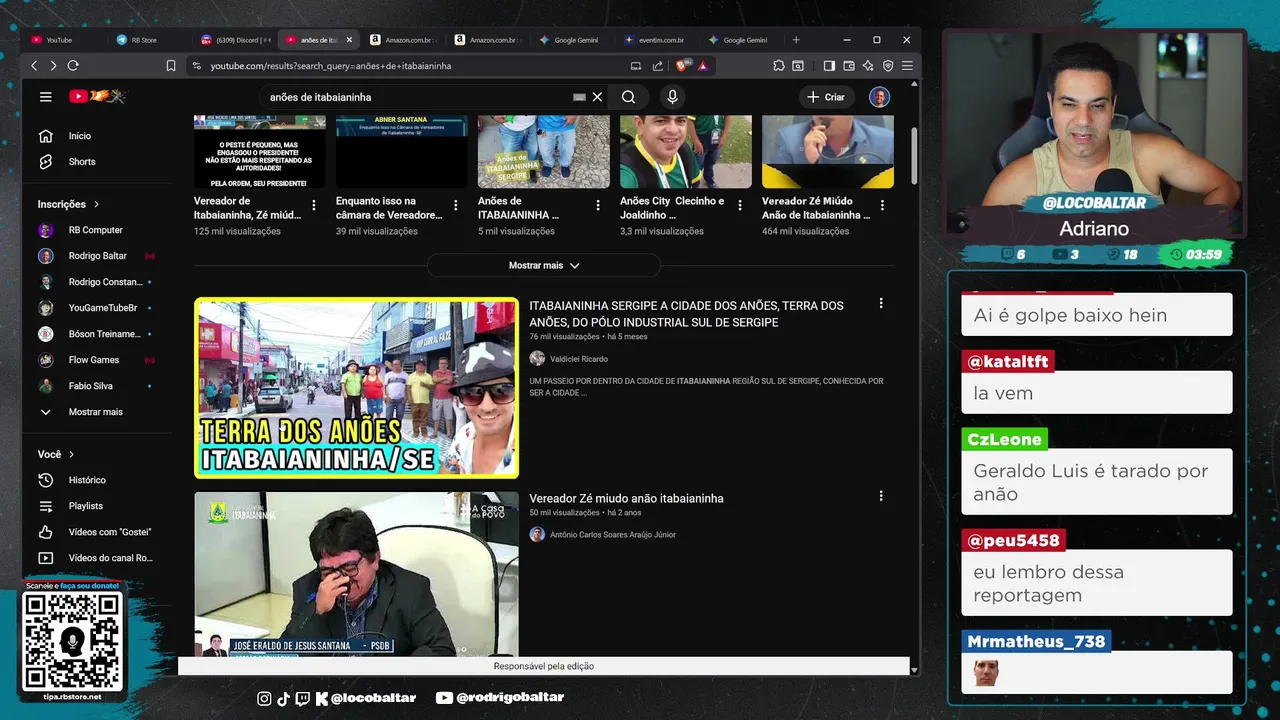
Task: Click the YouTube search text field
Action: point(415,97)
